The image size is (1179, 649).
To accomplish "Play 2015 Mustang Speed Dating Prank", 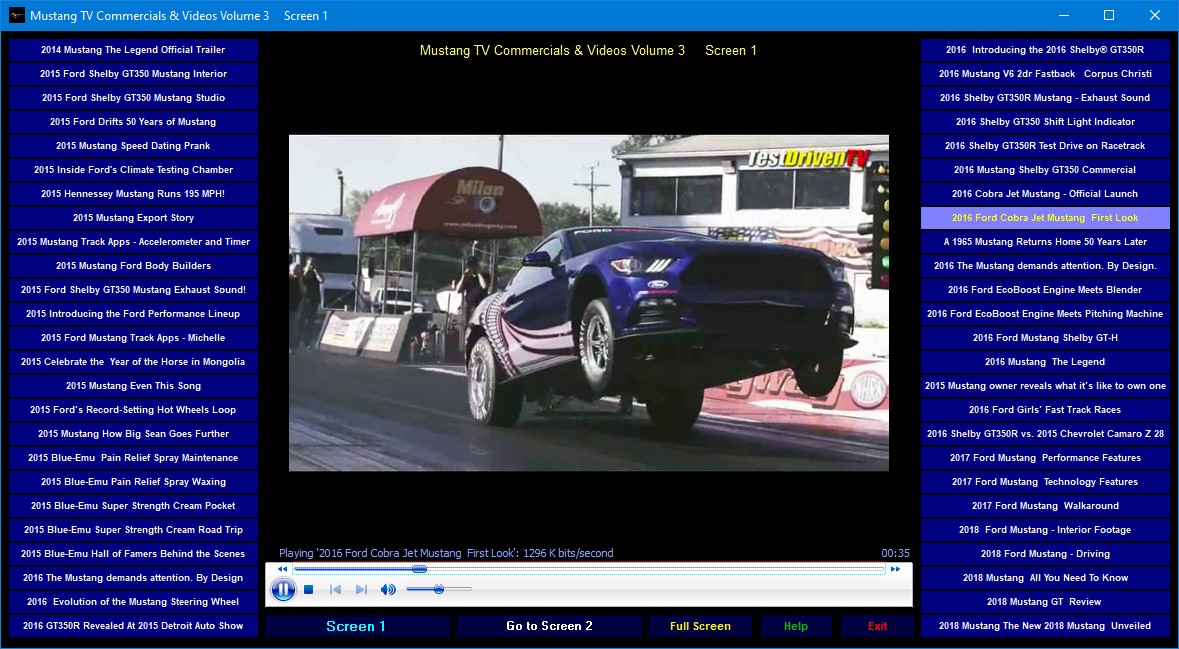I will coord(133,146).
